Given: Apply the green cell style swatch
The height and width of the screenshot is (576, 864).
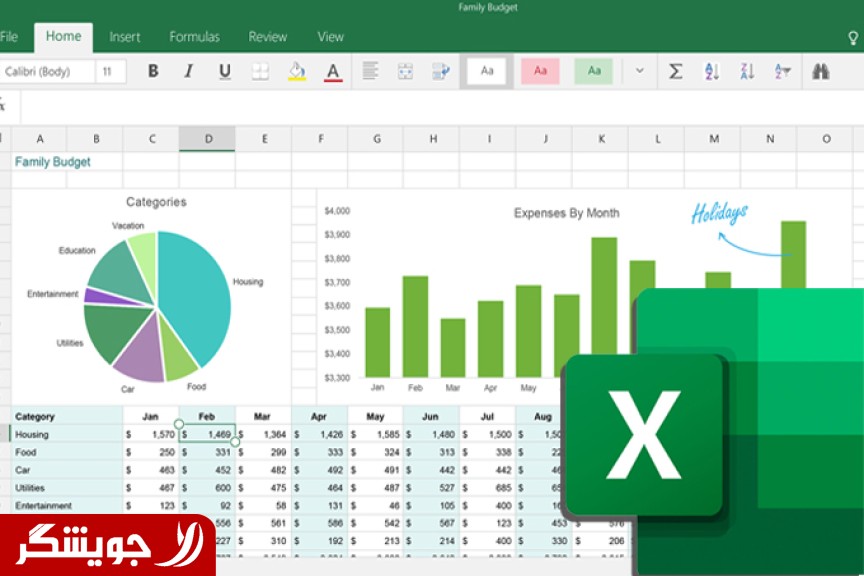Looking at the screenshot, I should 593,71.
